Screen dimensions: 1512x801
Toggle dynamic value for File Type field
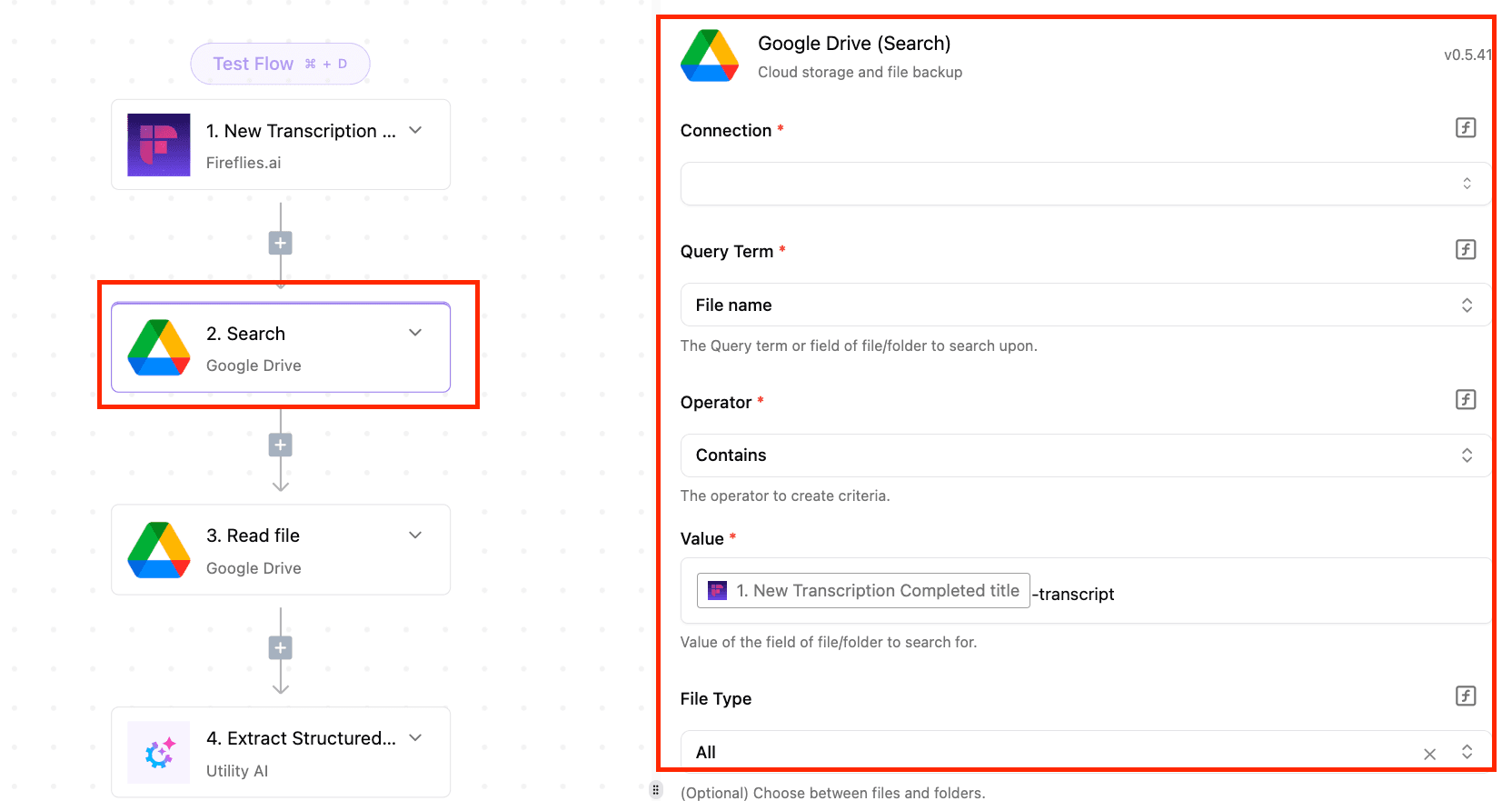click(1466, 696)
